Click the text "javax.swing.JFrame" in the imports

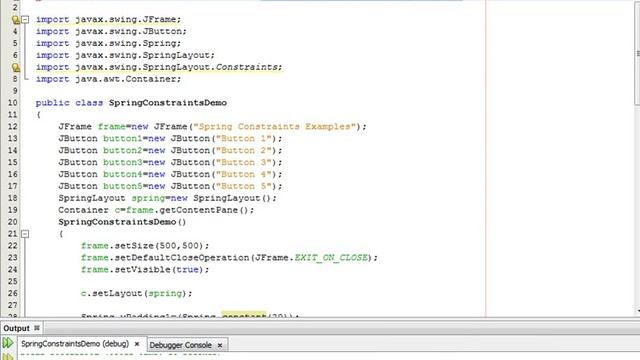(125, 20)
